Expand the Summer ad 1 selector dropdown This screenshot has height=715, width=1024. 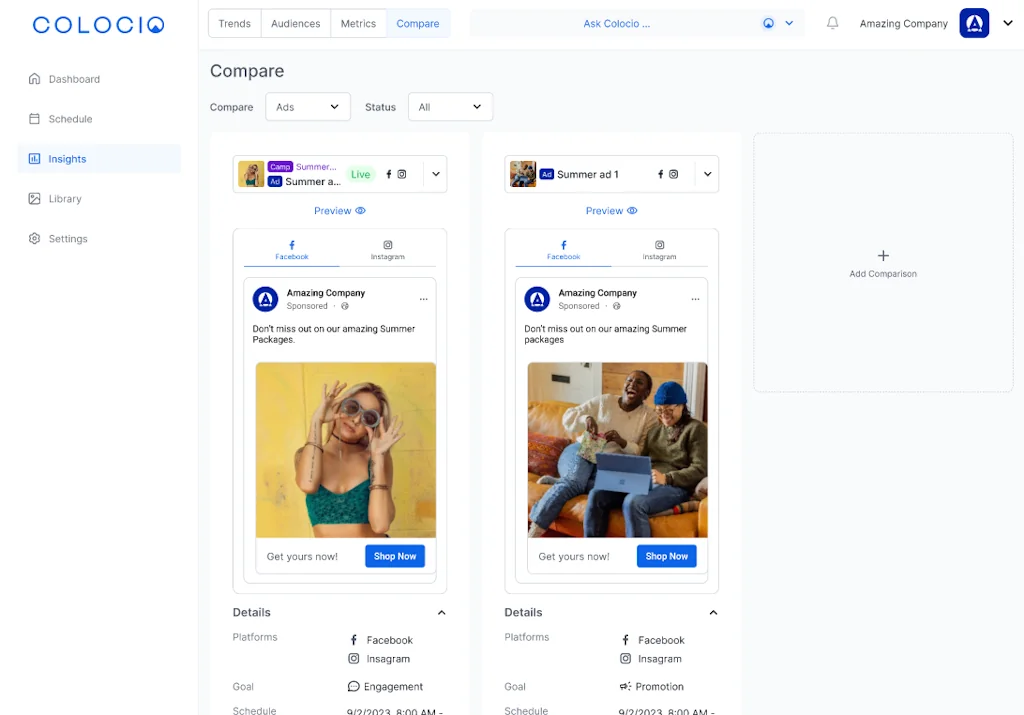coord(707,174)
